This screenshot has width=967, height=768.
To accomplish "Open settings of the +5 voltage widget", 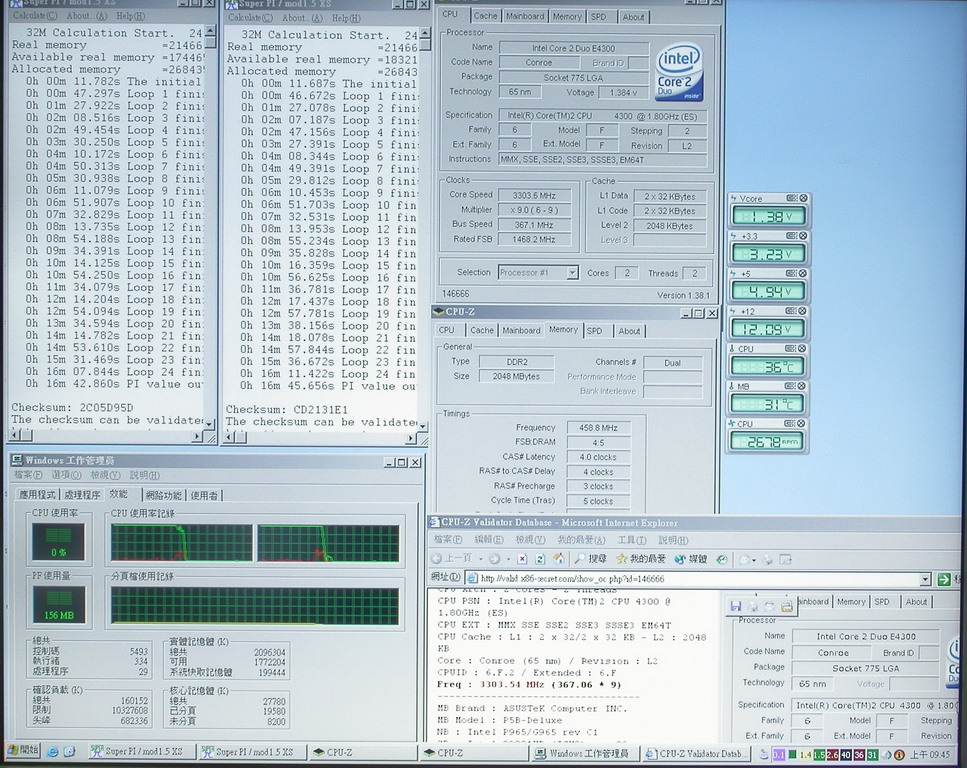I will tap(792, 273).
